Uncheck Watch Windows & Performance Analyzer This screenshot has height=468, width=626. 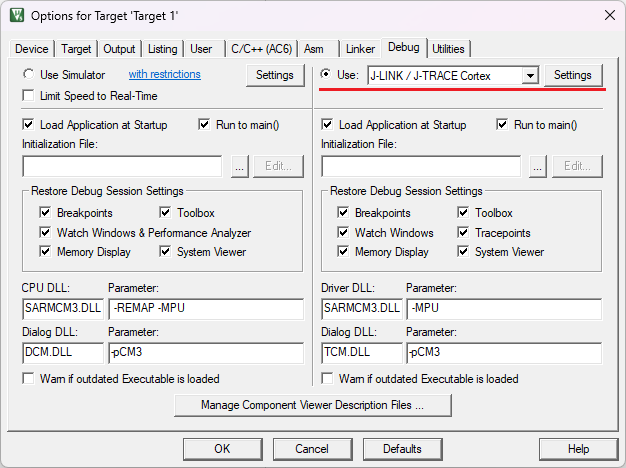click(x=46, y=233)
